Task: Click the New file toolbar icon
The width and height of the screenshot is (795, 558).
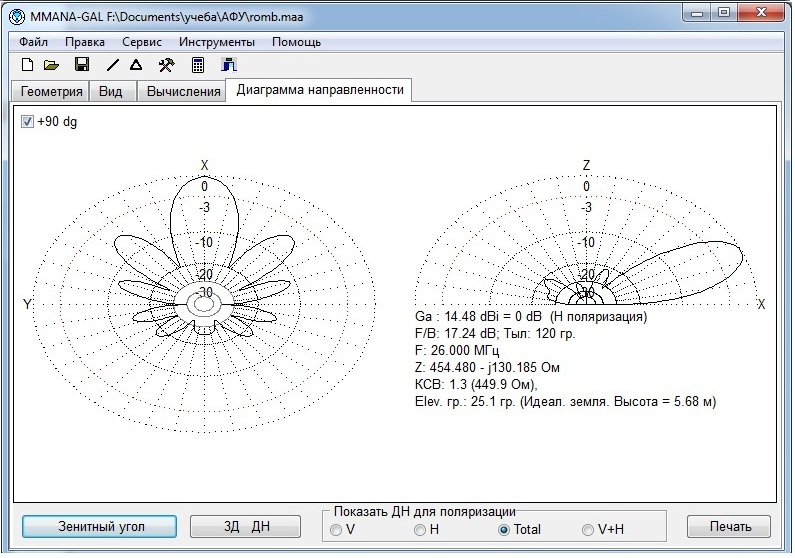Action: pos(27,65)
